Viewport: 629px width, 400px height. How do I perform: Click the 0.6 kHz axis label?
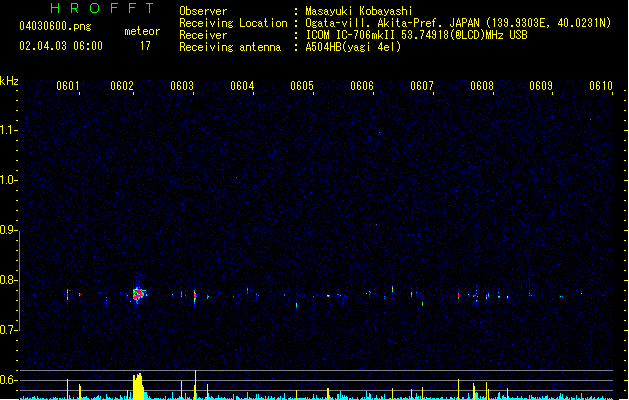click(x=8, y=380)
